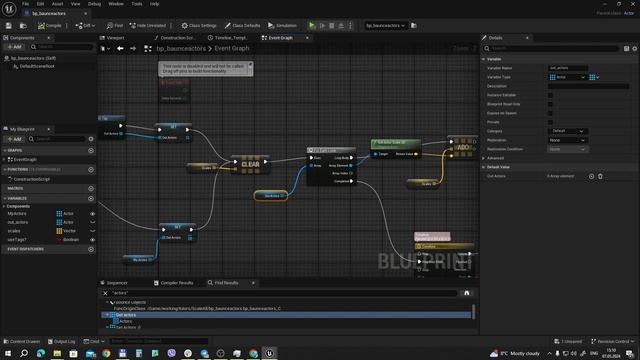Add new variable with Variables plus icon
This screenshot has width=640, height=360.
91,198
